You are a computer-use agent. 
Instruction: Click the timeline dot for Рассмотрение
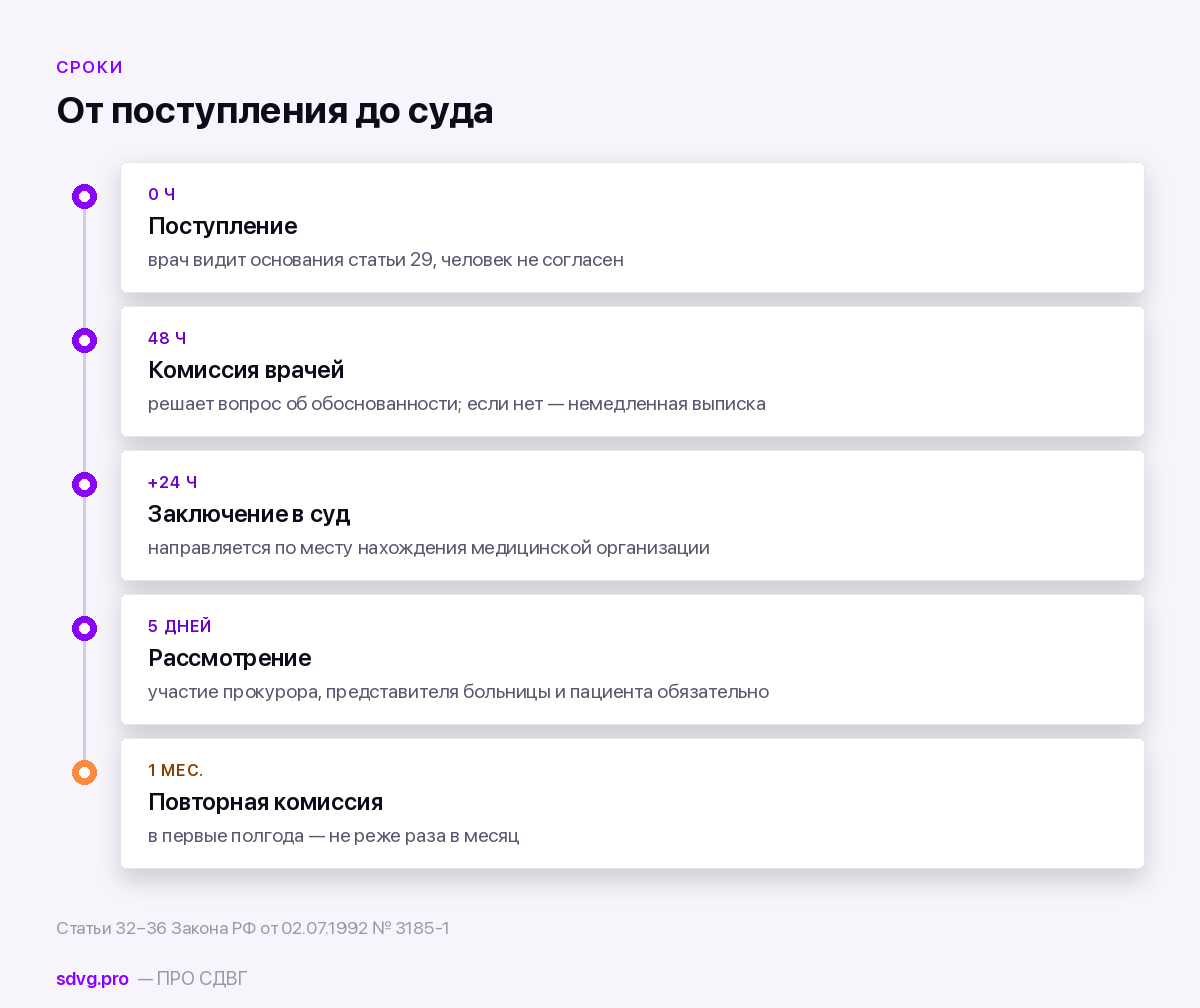coord(84,628)
